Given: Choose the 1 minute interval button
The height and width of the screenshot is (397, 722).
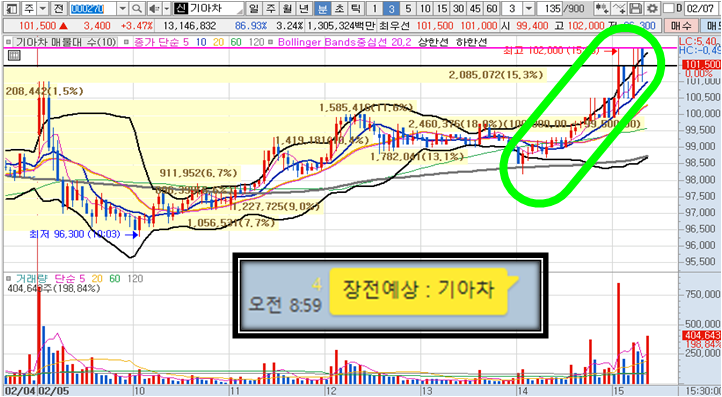Looking at the screenshot, I should coord(375,8).
